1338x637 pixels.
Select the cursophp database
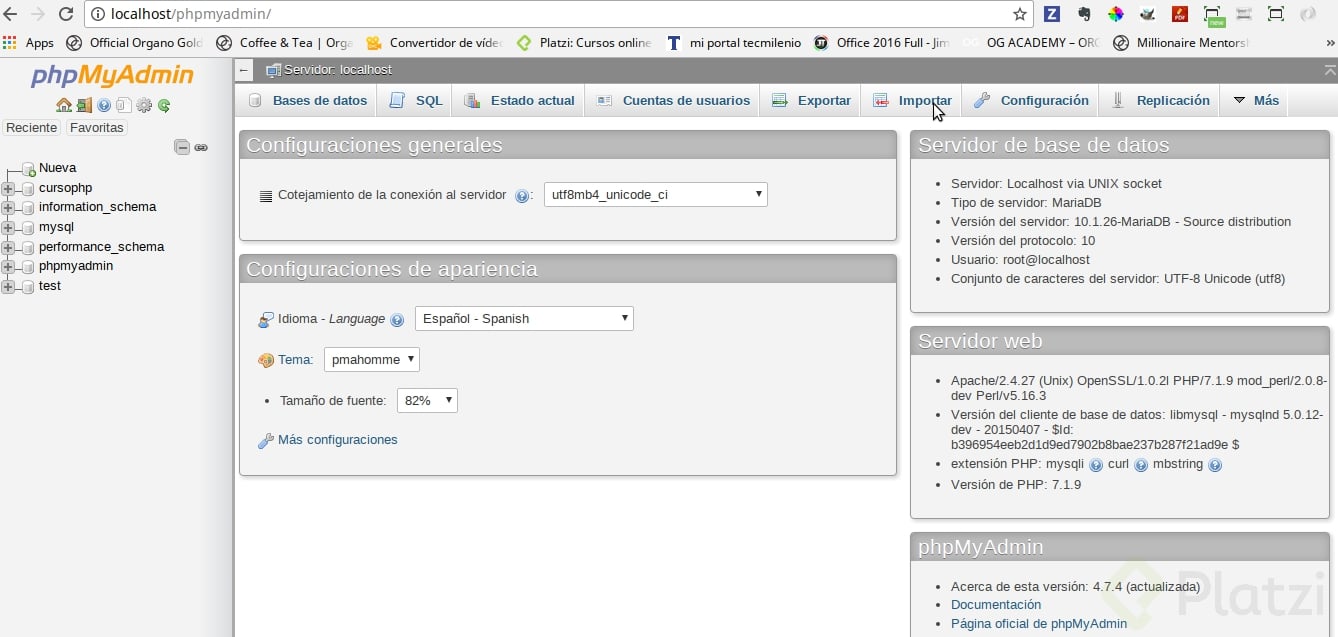pyautogui.click(x=65, y=188)
